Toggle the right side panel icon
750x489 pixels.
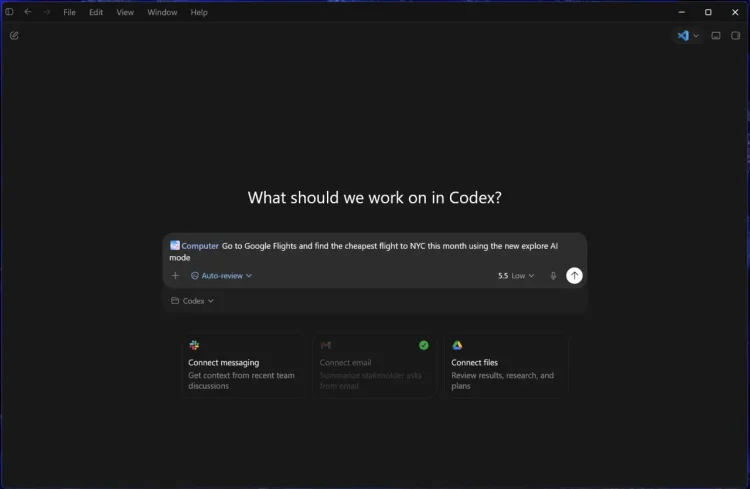[x=735, y=35]
